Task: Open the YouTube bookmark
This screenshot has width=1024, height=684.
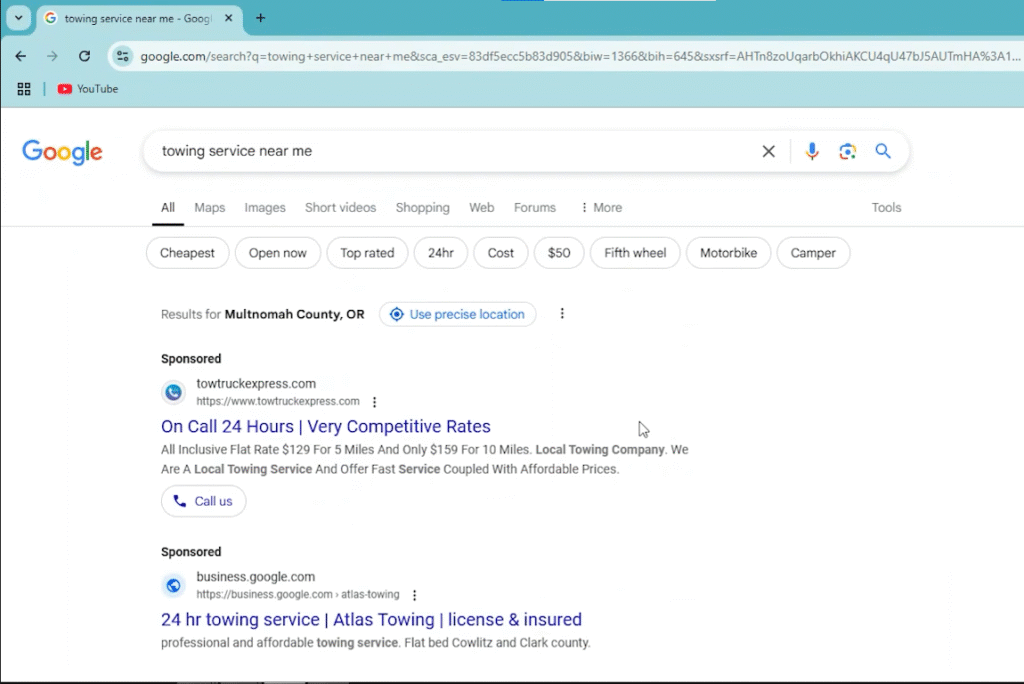Action: (88, 89)
